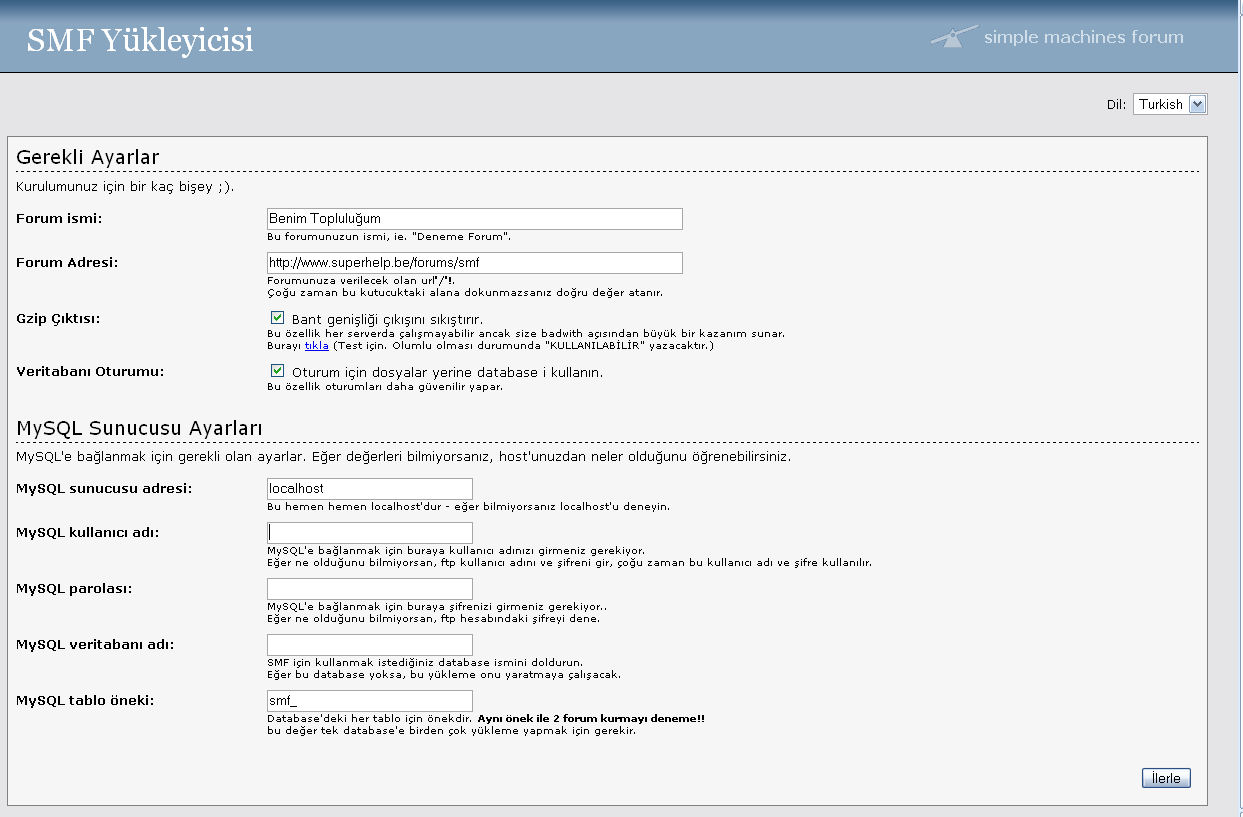Toggle the Gzip Çıktısı checkbox

(278, 318)
